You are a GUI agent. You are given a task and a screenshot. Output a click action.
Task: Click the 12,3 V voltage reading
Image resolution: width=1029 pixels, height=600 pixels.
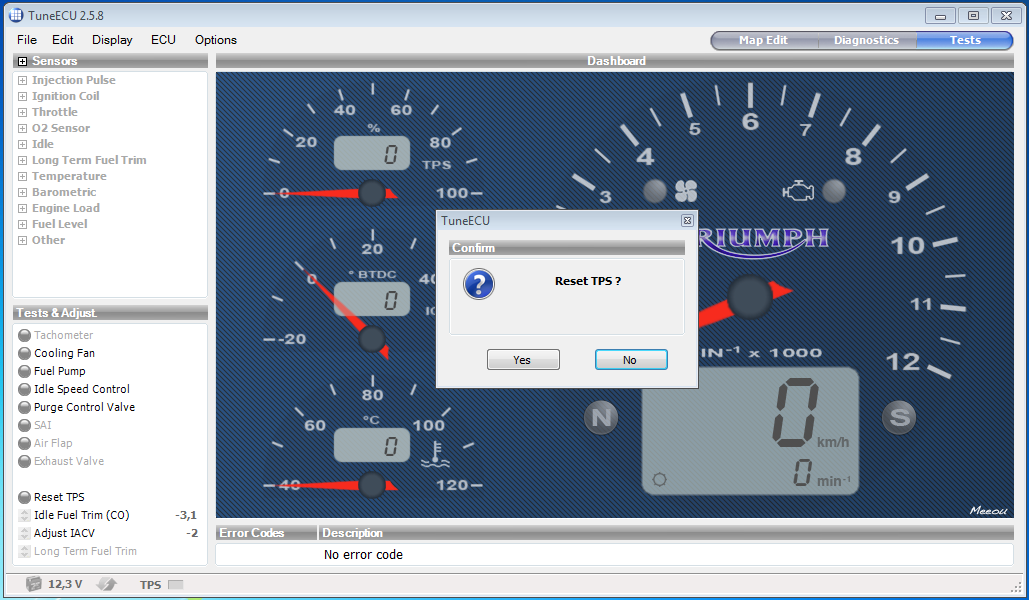[x=65, y=584]
